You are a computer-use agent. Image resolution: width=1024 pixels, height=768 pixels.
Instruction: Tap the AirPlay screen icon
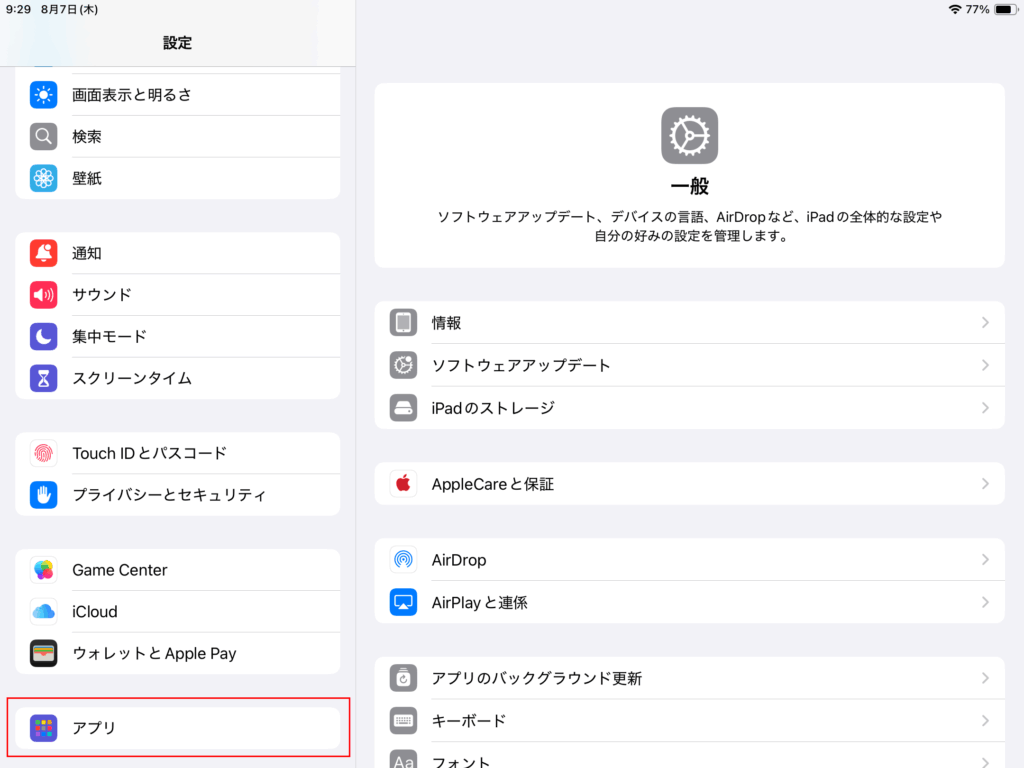pos(403,602)
